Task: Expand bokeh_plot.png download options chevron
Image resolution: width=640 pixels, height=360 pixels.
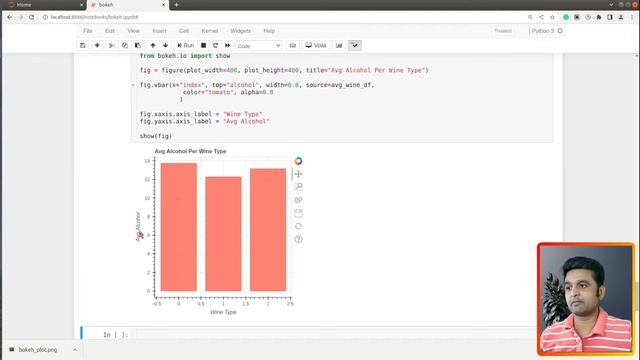Action: [x=75, y=350]
